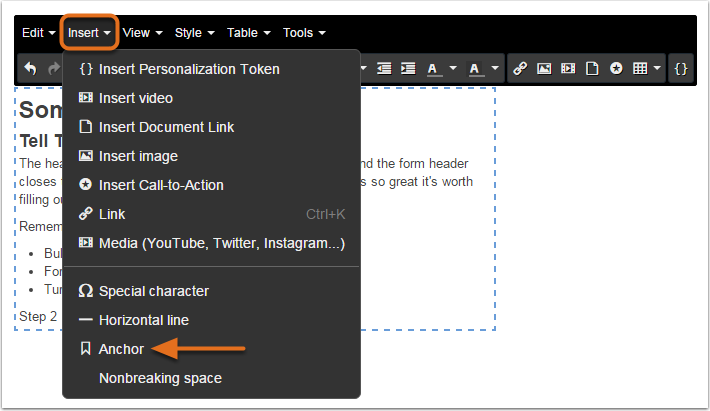Viewport: 710px width, 411px height.
Task: Click the film icon beside Insert video
Action: coord(86,97)
